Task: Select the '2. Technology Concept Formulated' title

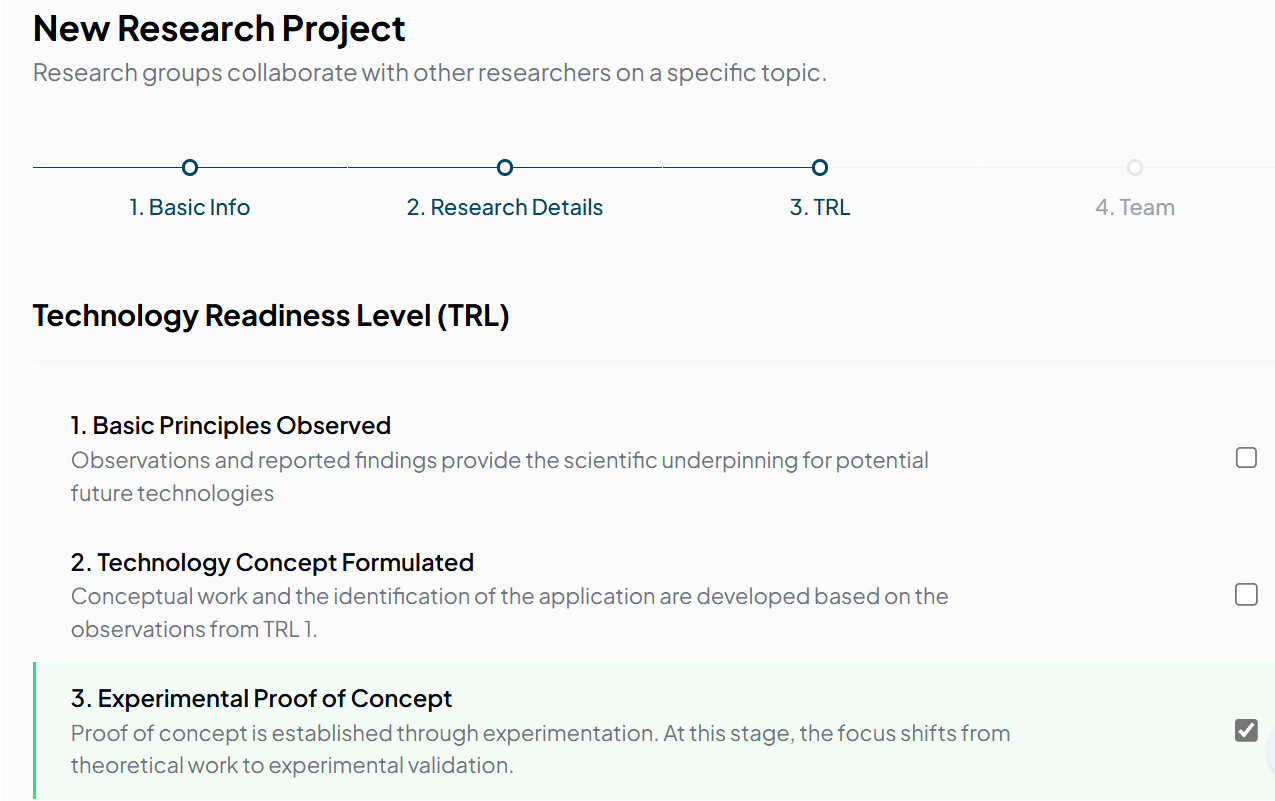Action: (x=272, y=563)
